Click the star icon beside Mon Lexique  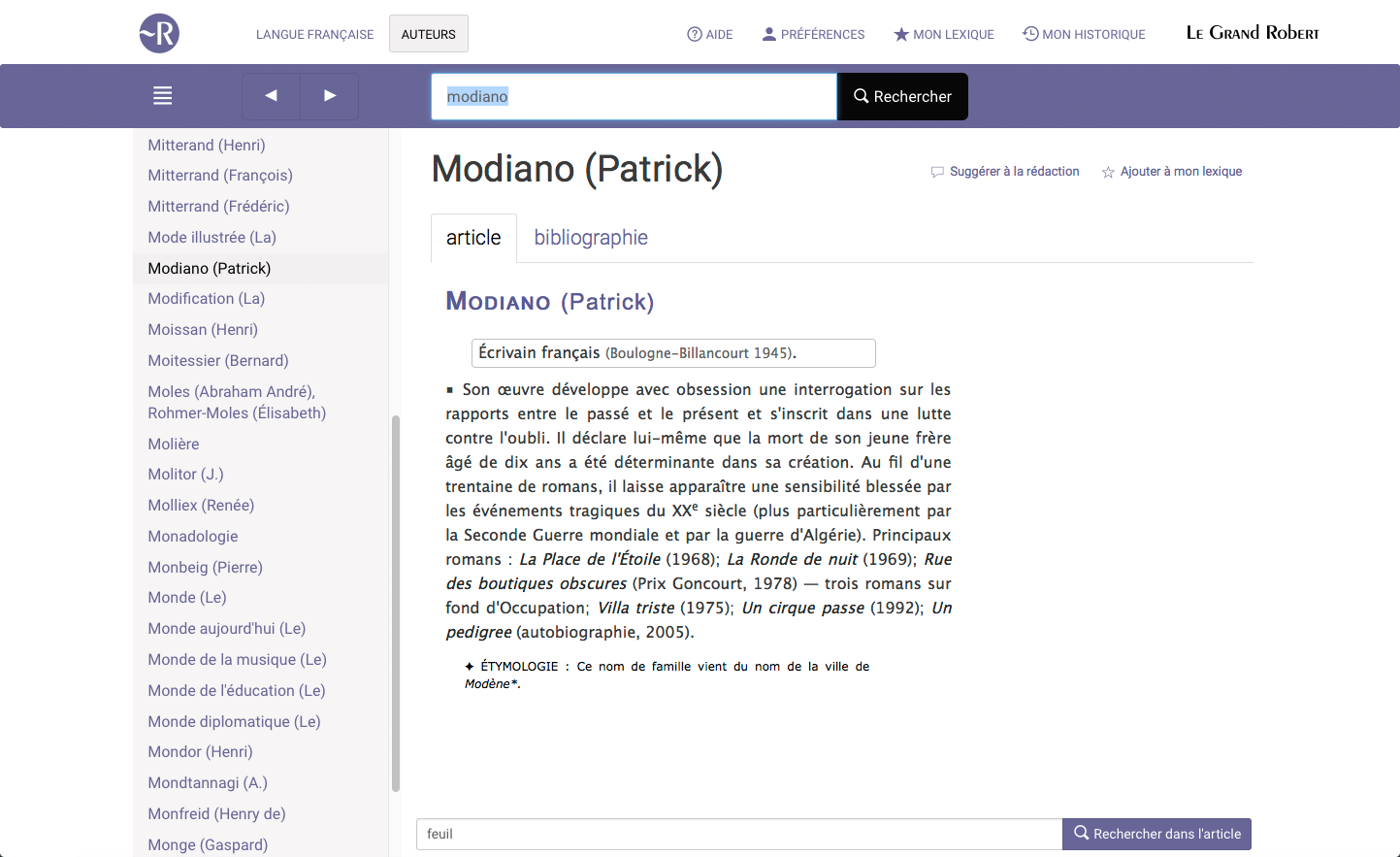(901, 34)
